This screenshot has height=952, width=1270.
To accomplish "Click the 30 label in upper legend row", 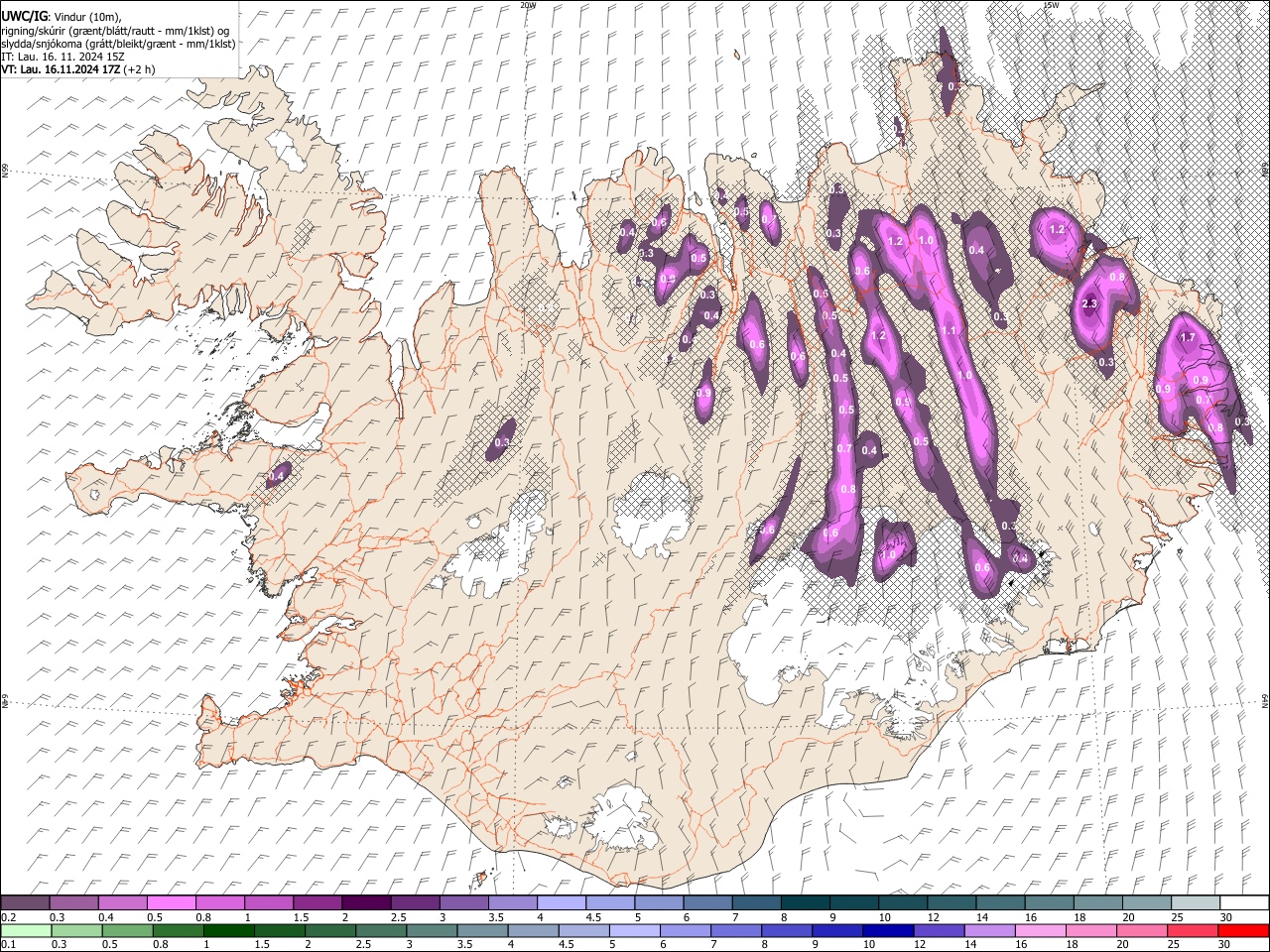I will pyautogui.click(x=1225, y=917).
